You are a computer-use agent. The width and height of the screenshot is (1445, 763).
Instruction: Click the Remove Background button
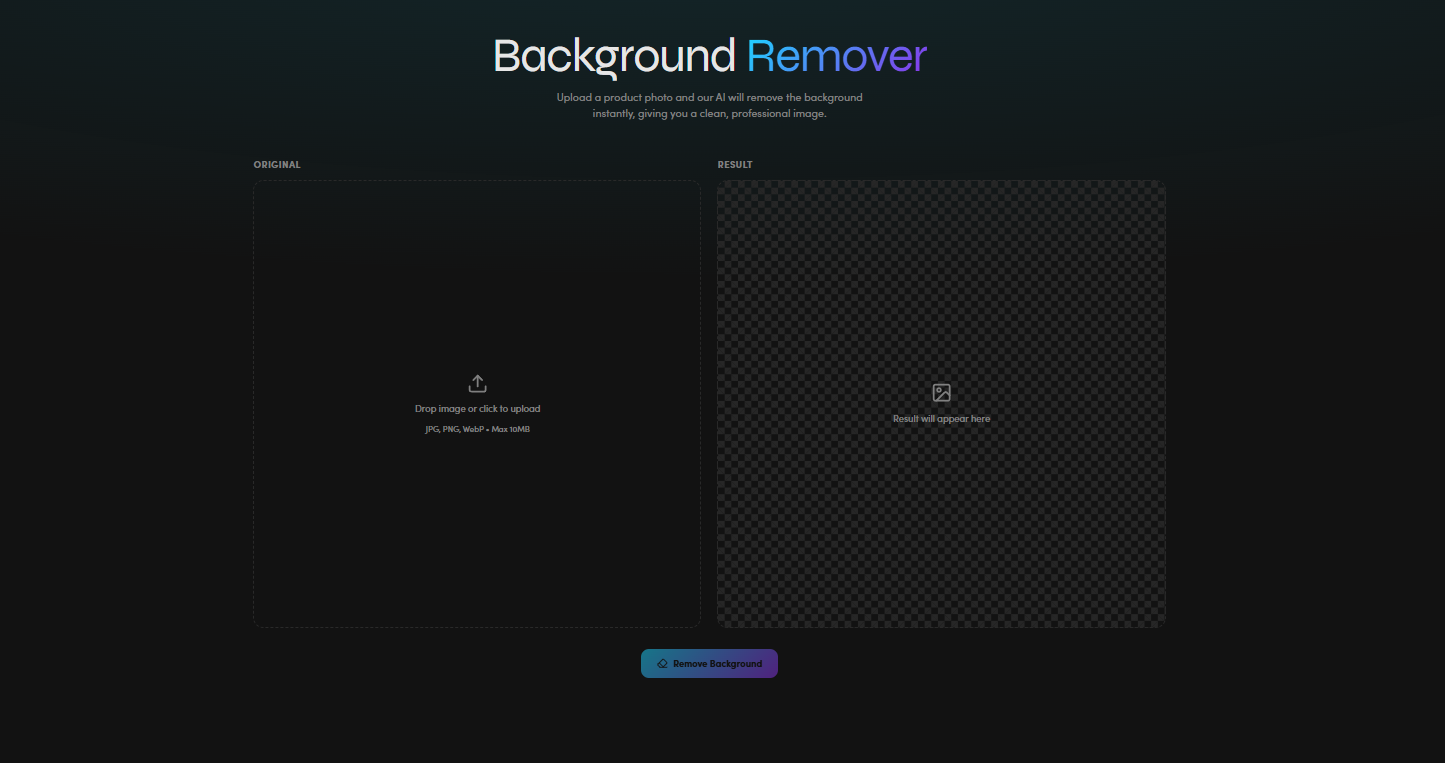pos(709,664)
